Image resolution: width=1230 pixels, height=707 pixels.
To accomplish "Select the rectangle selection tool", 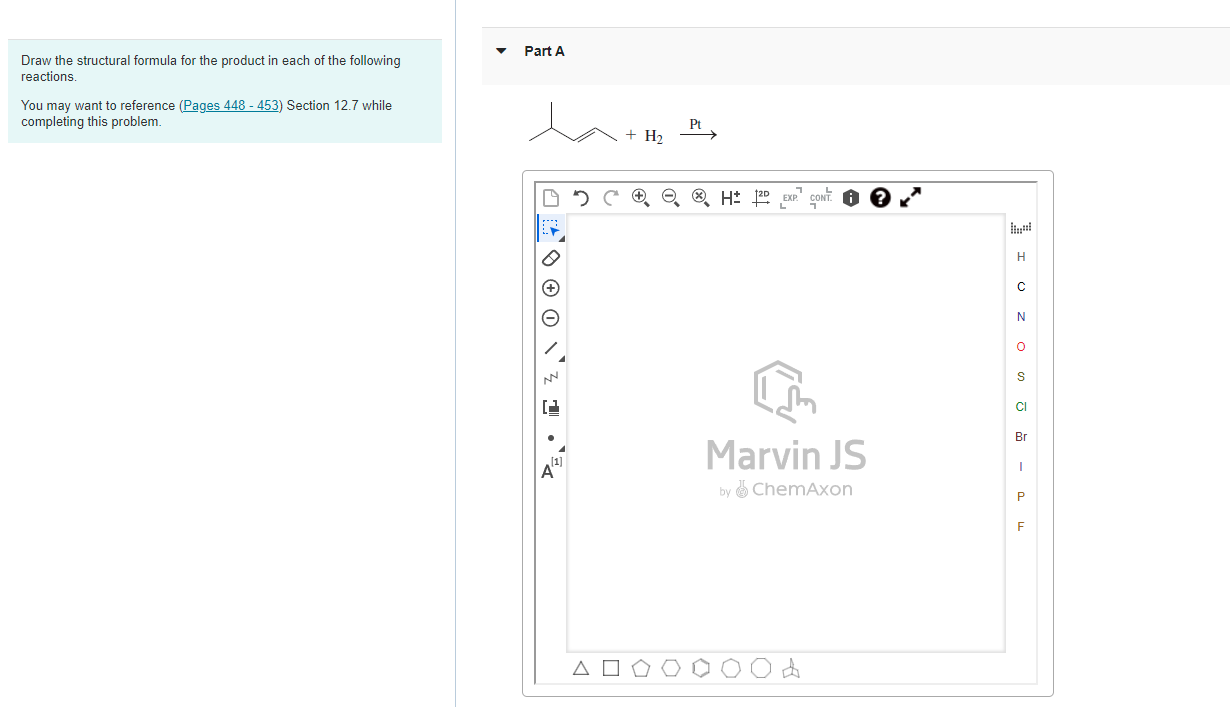I will click(550, 229).
